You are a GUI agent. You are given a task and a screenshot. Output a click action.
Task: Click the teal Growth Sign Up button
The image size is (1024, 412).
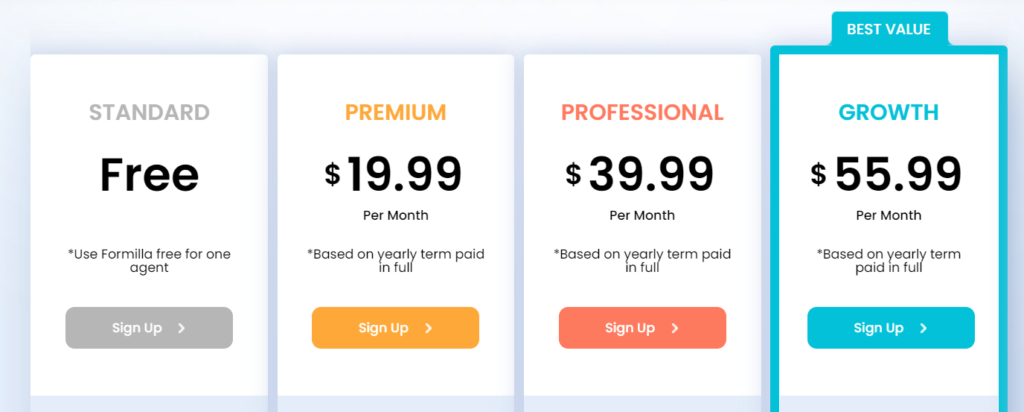click(891, 328)
